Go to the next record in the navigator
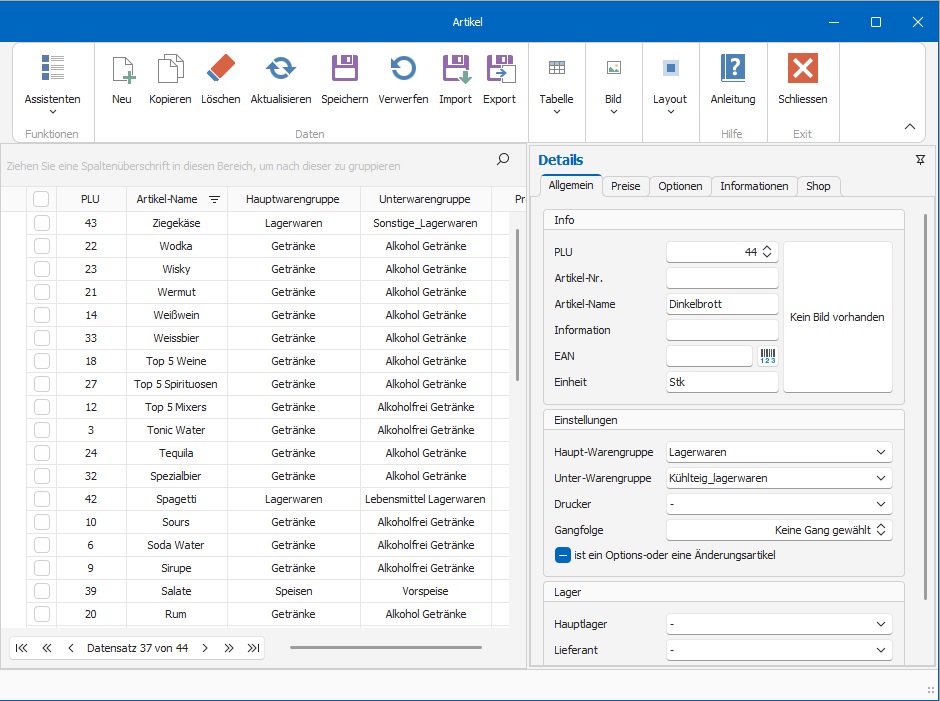 pos(205,648)
